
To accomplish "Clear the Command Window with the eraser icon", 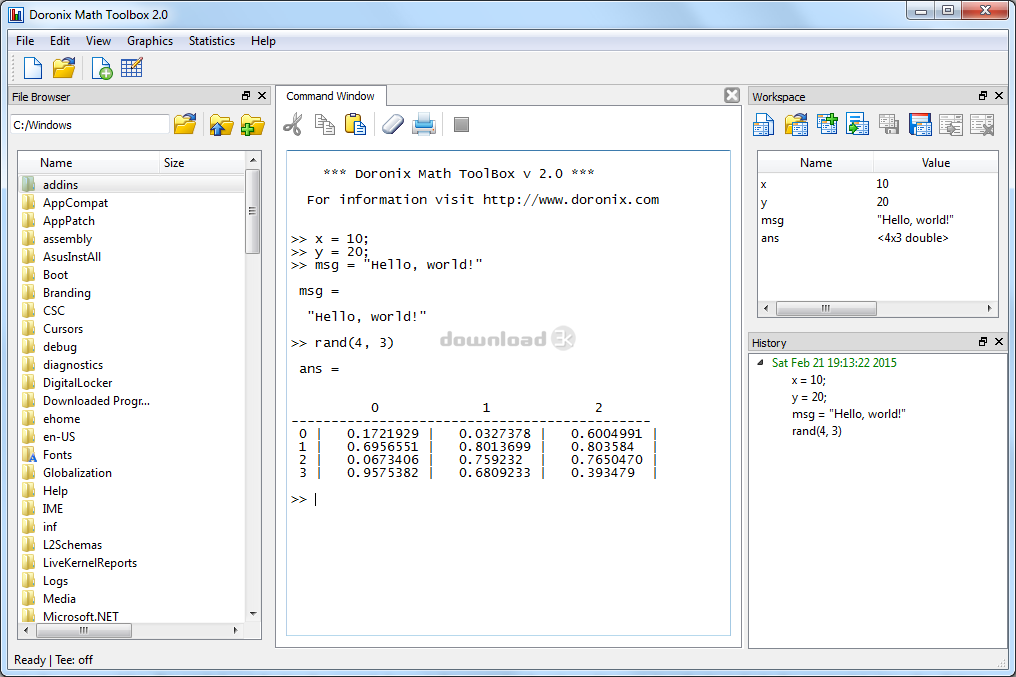I will [x=393, y=124].
